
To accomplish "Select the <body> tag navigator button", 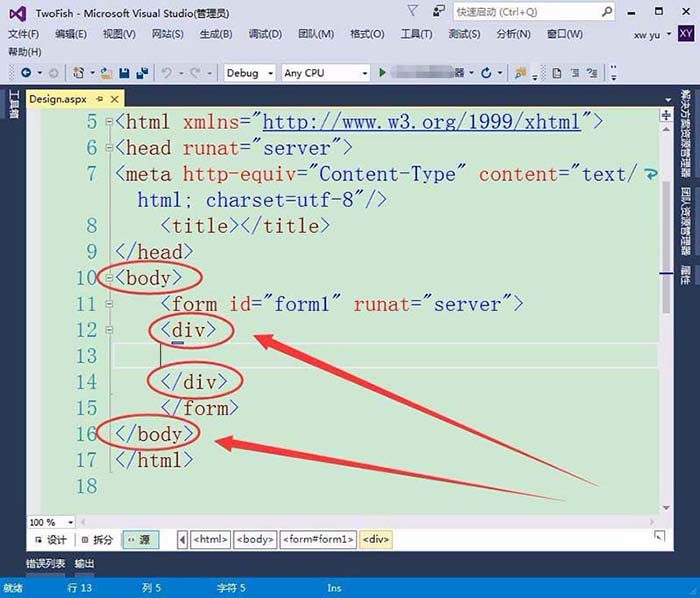I will click(x=255, y=540).
